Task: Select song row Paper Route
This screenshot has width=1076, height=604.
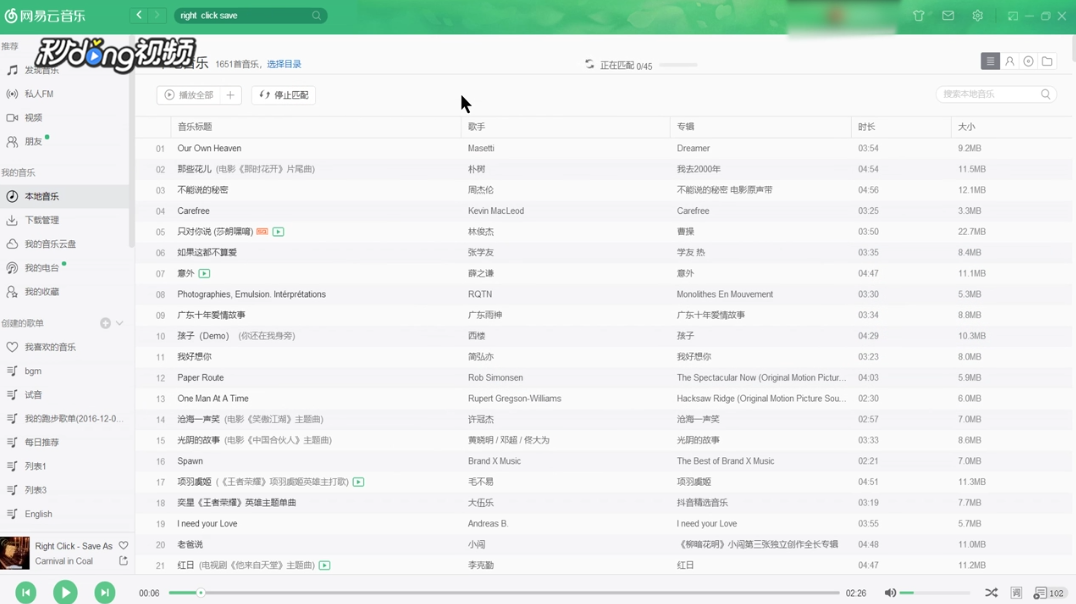Action: pos(604,378)
